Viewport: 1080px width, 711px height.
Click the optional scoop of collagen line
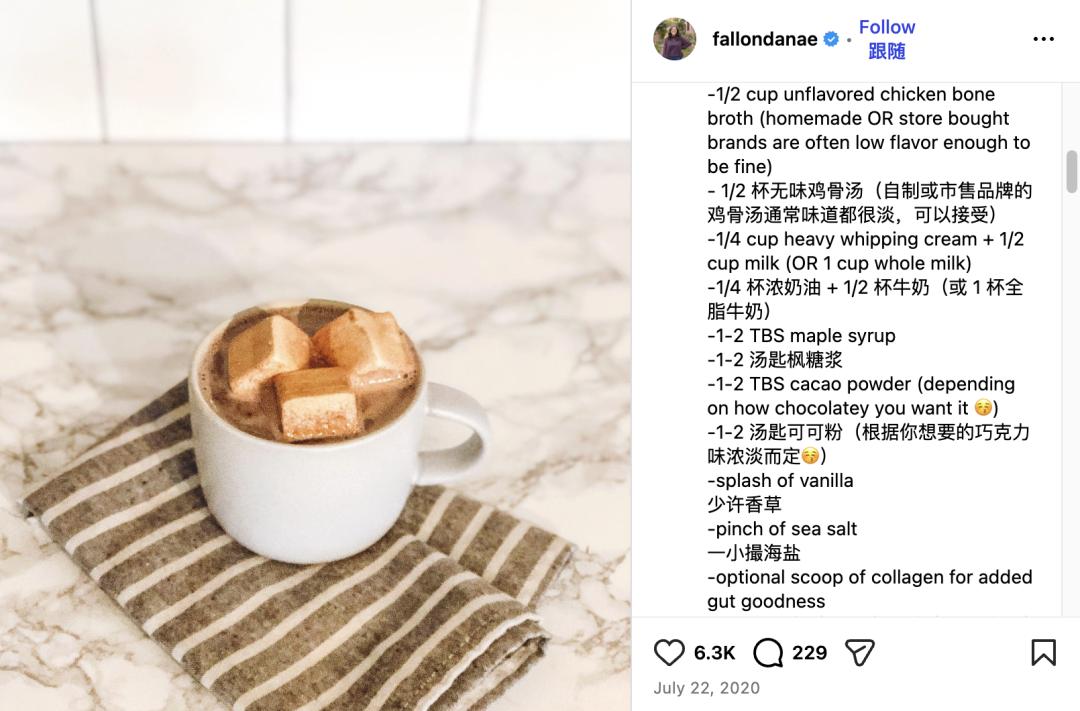coord(869,589)
